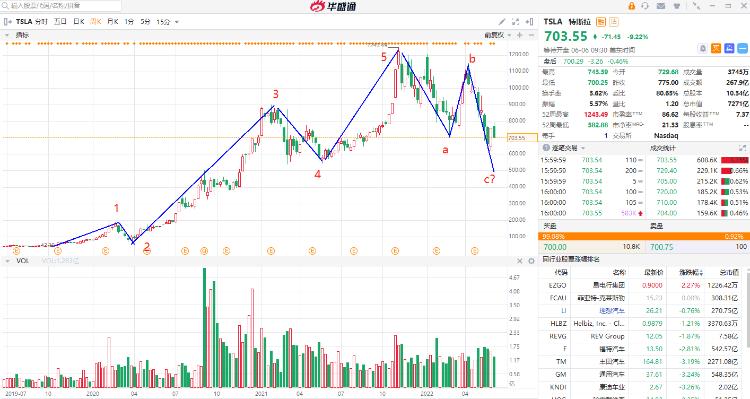This screenshot has width=750, height=399.
Task: Click the orange trade button beside TSLA quote
Action: click(716, 48)
